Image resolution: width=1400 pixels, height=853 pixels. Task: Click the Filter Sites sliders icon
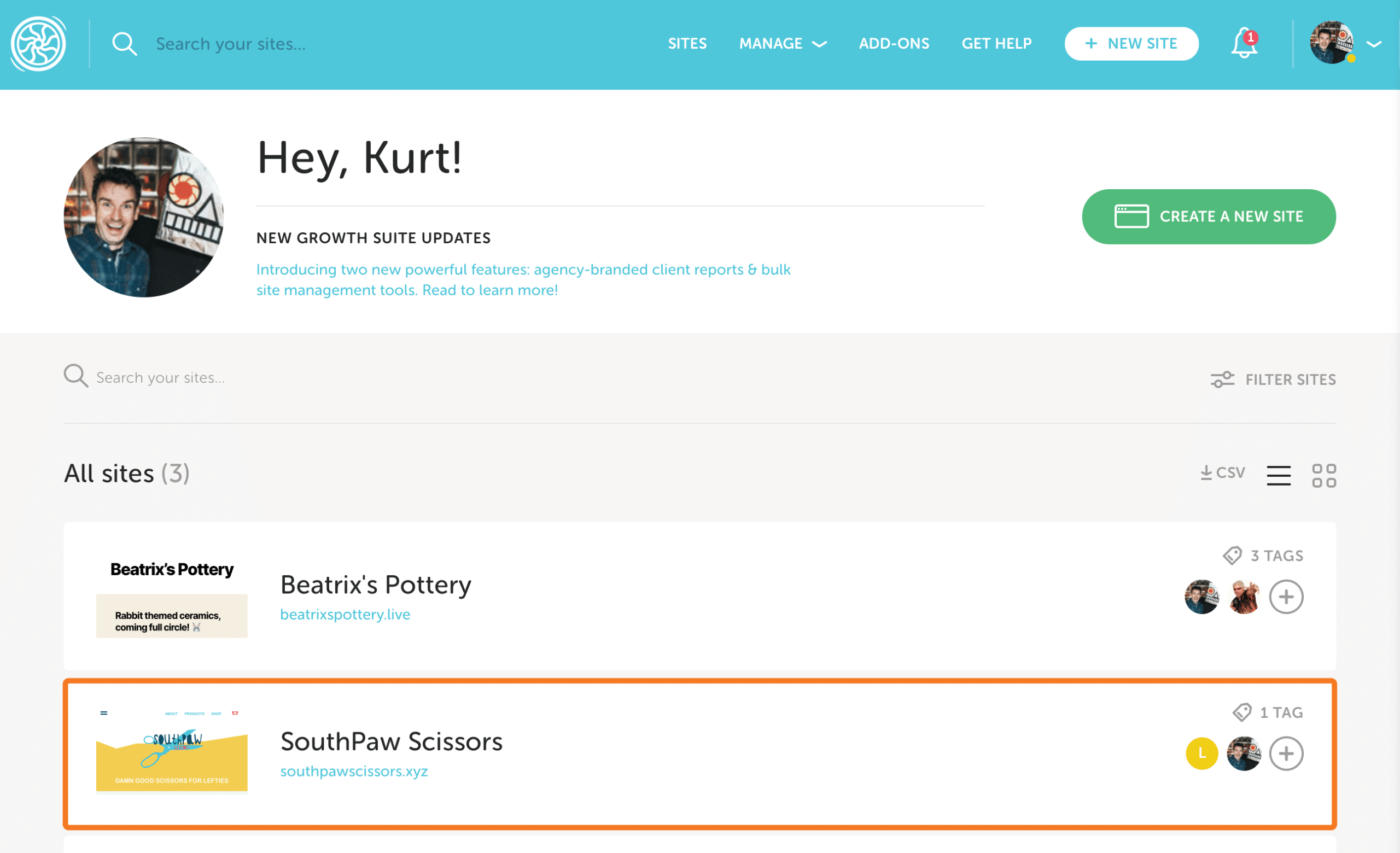[1222, 379]
